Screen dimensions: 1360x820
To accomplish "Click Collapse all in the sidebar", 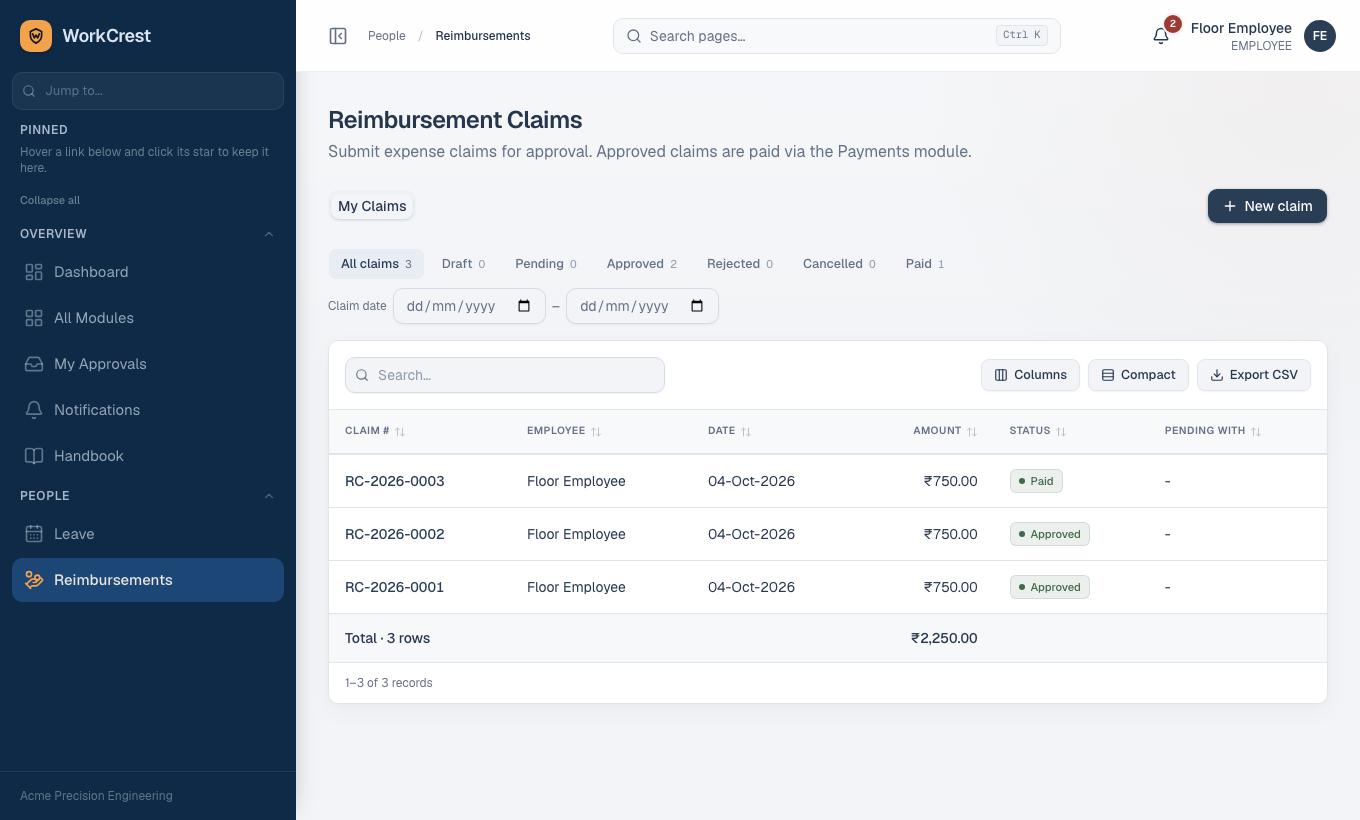I will click(x=50, y=200).
